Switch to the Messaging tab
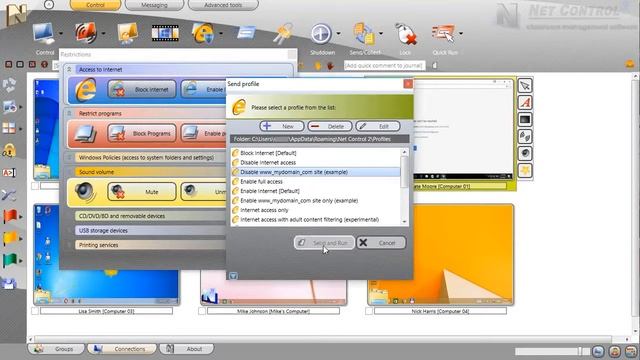Image resolution: width=640 pixels, height=360 pixels. [154, 5]
